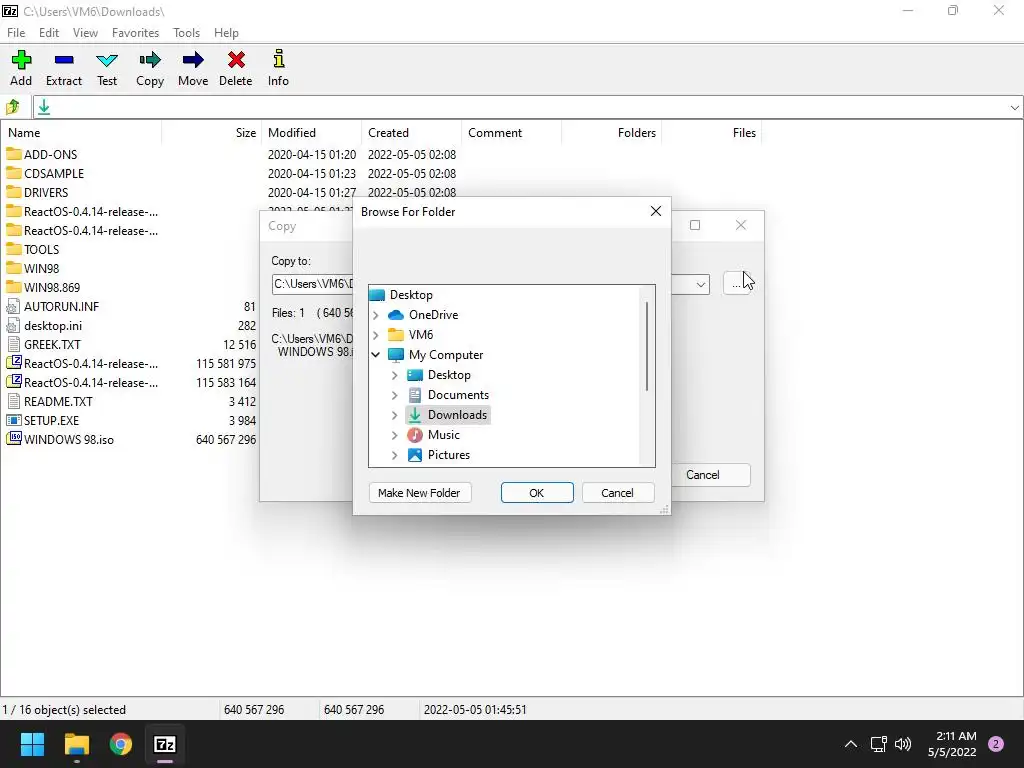Screen dimensions: 1024x768
Task: Click the Pictures icon in folder tree
Action: click(x=415, y=455)
